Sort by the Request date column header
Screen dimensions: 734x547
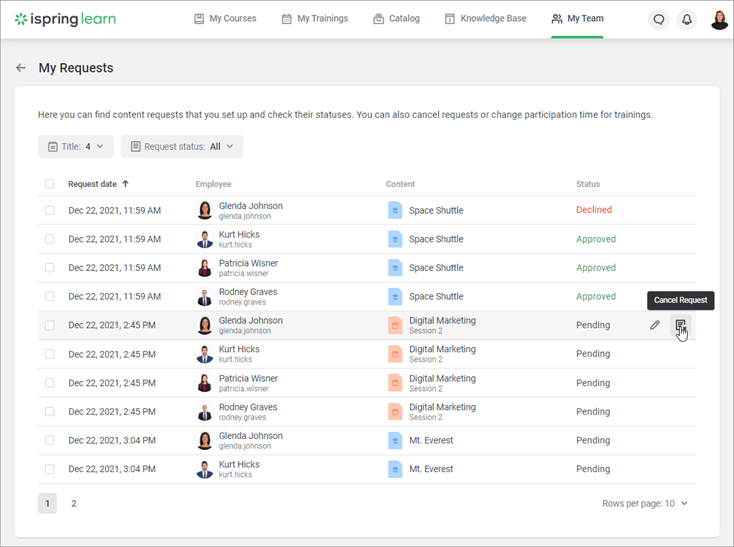pyautogui.click(x=92, y=184)
